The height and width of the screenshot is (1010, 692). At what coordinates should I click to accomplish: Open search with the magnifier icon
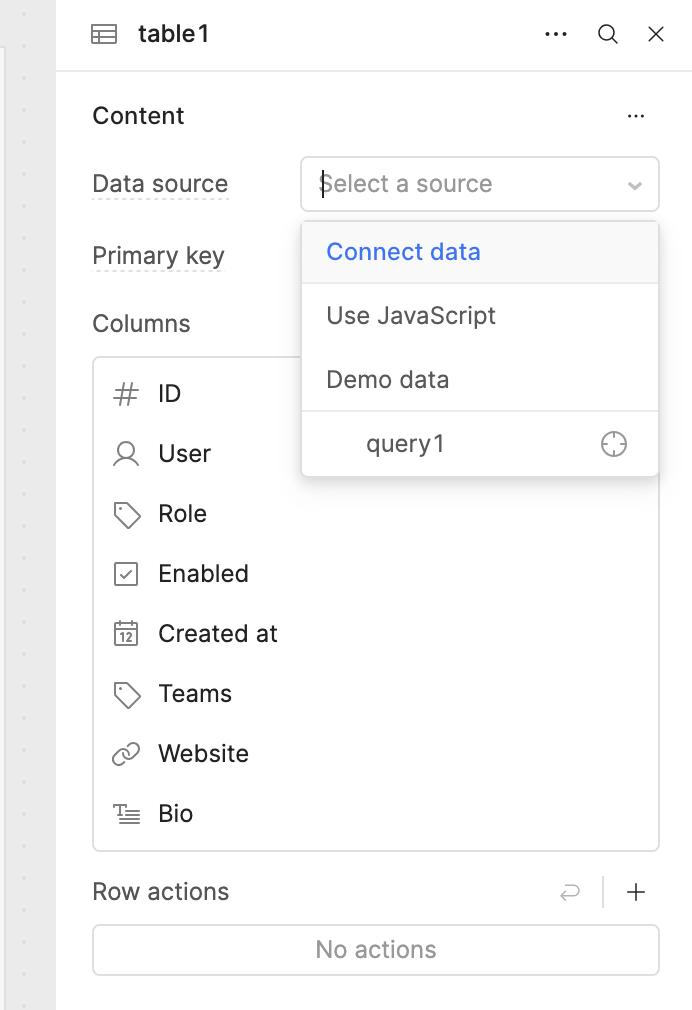point(607,33)
